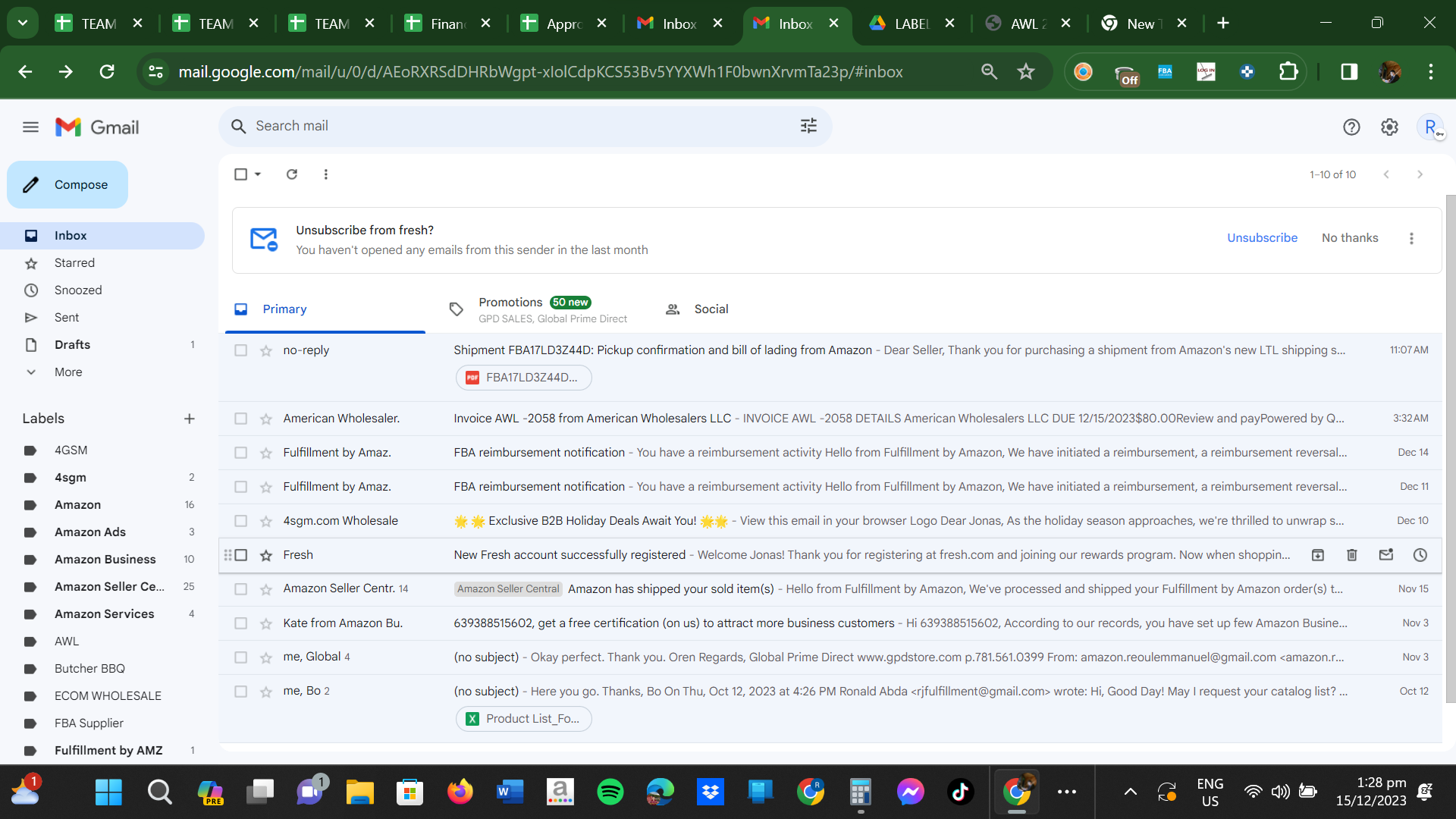The width and height of the screenshot is (1456, 819).
Task: Click the mail list vertical scrollbar
Action: [1451, 447]
